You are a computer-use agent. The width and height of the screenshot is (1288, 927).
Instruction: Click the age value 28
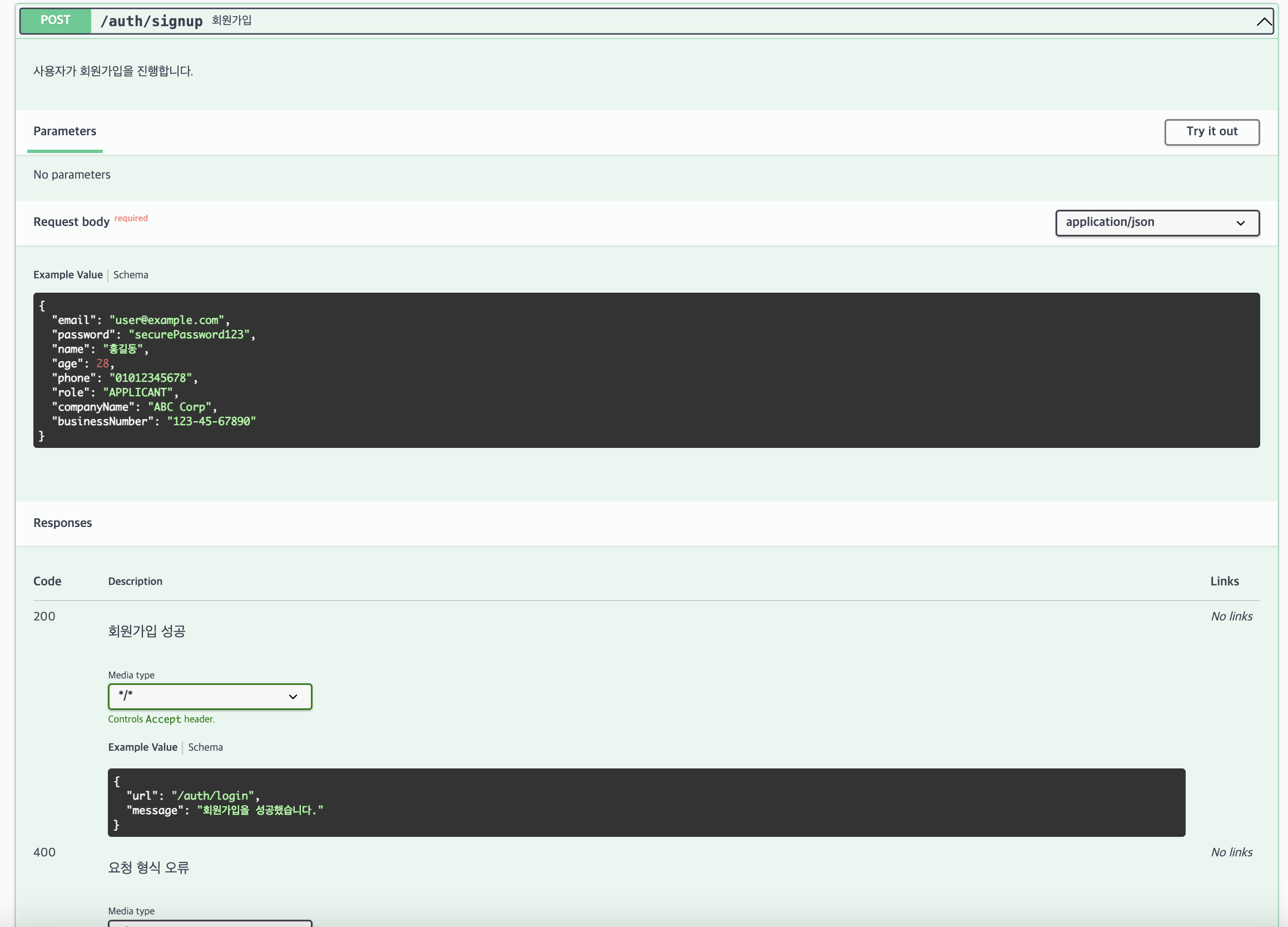[102, 363]
